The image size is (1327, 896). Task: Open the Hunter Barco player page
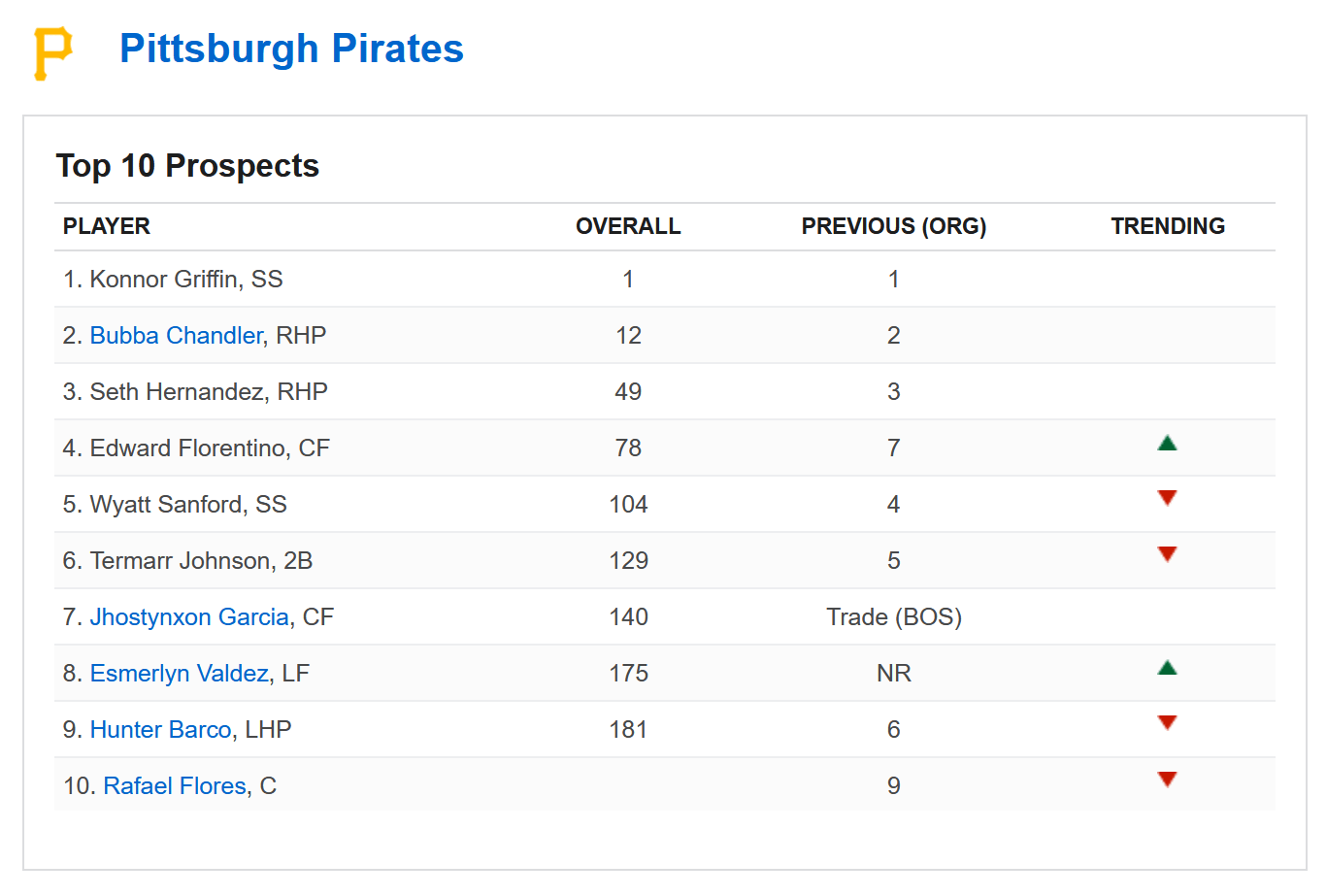pyautogui.click(x=159, y=729)
